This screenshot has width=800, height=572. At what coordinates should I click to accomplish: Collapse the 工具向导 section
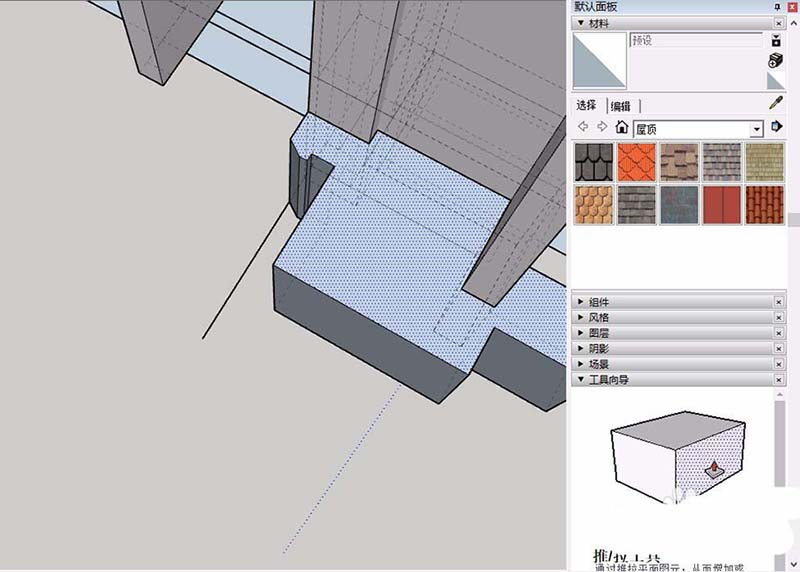pyautogui.click(x=581, y=380)
